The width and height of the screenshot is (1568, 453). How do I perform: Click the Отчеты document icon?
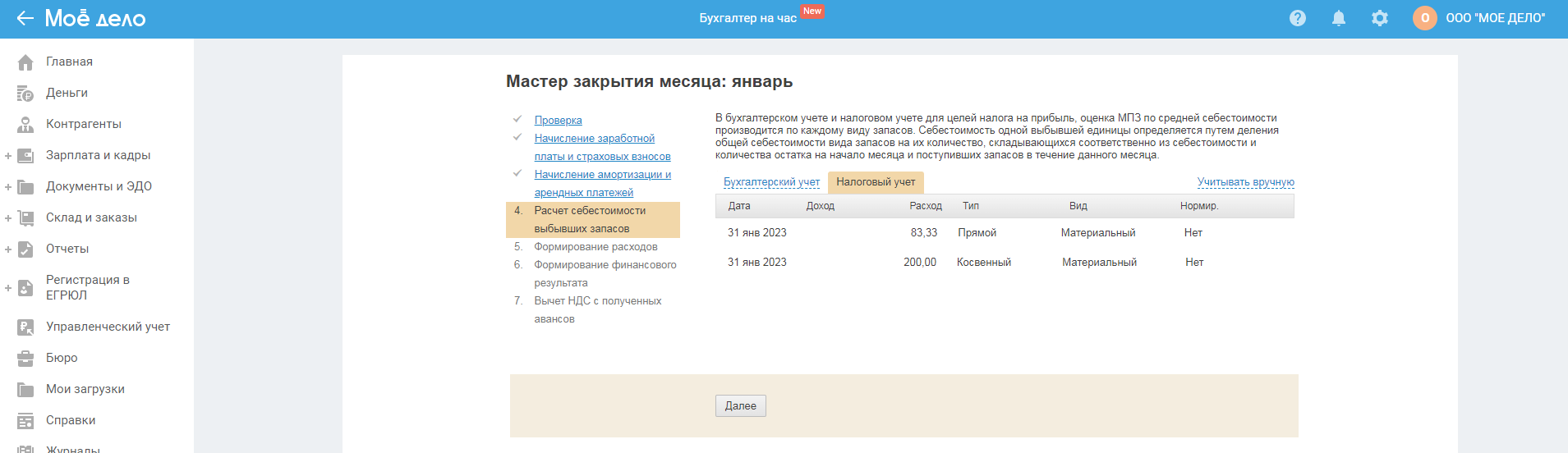point(25,249)
